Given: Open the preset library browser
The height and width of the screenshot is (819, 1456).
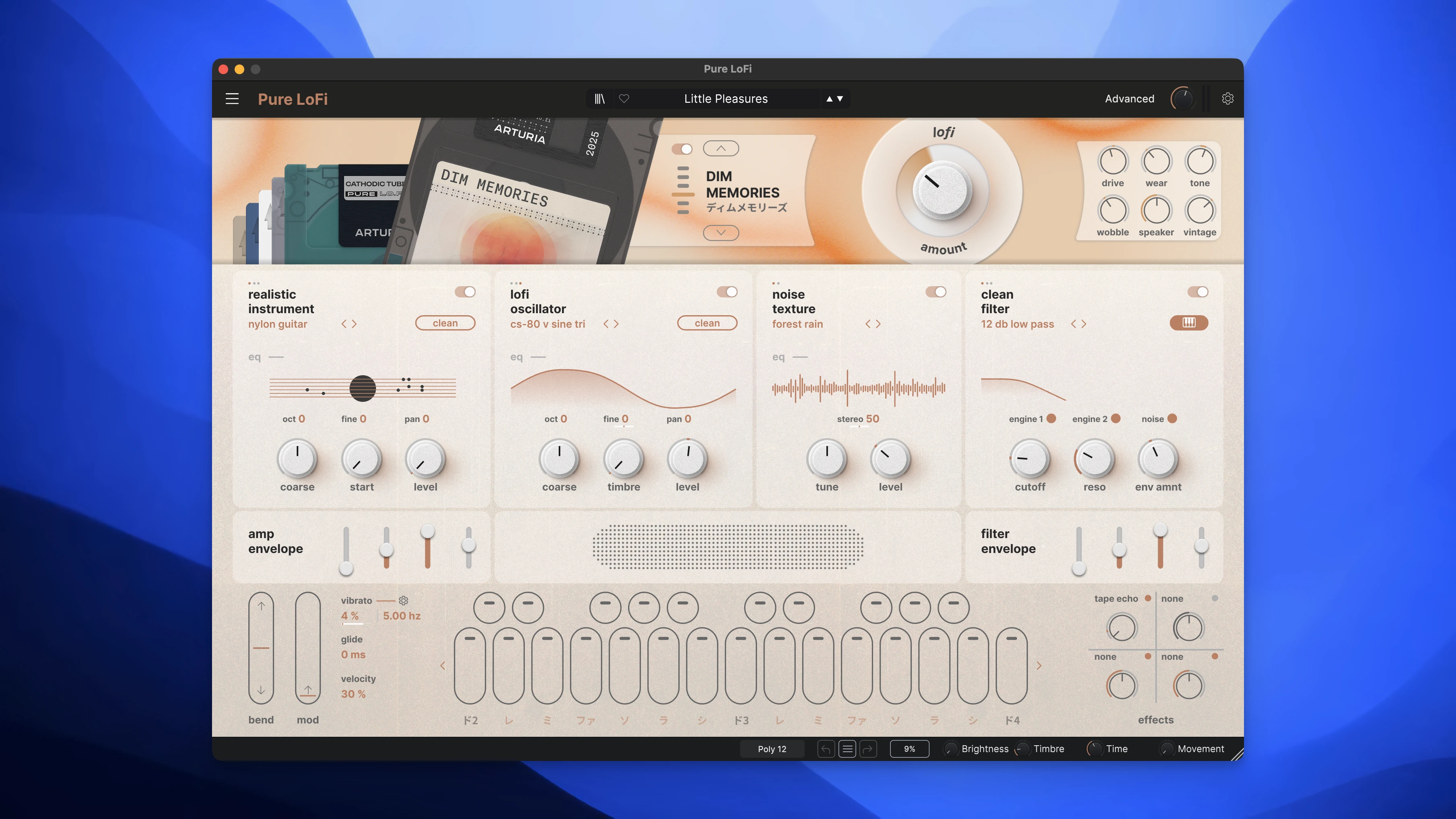Looking at the screenshot, I should tap(600, 98).
